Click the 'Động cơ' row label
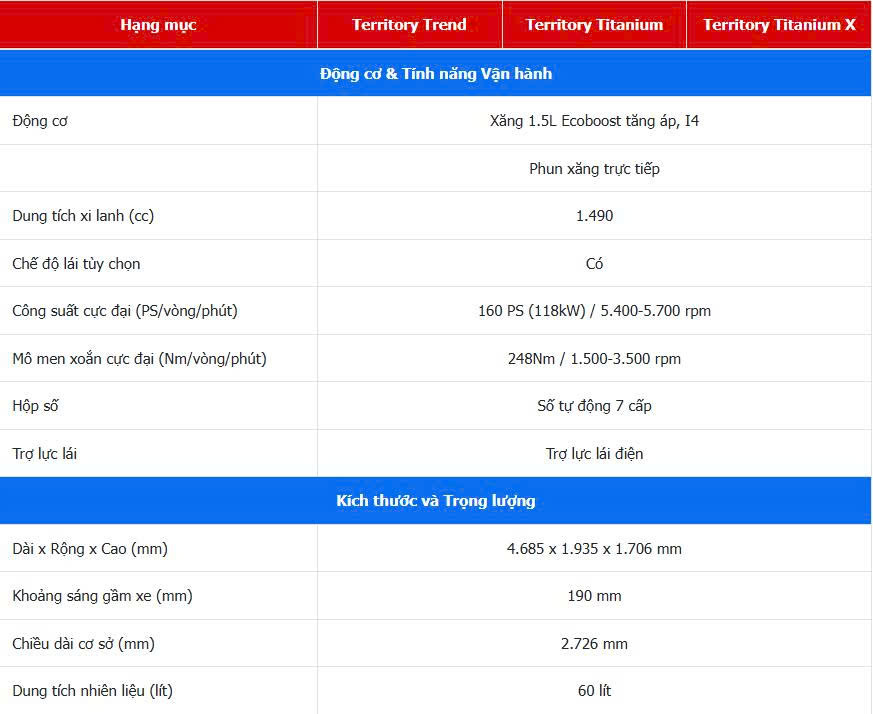 tap(40, 121)
